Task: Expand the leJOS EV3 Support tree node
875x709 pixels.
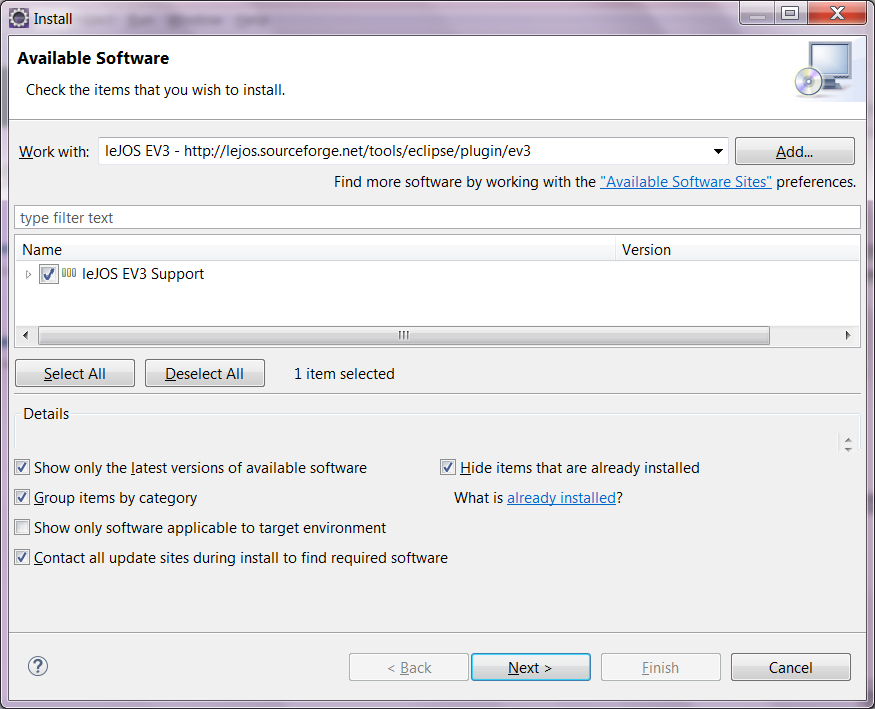Action: click(28, 274)
